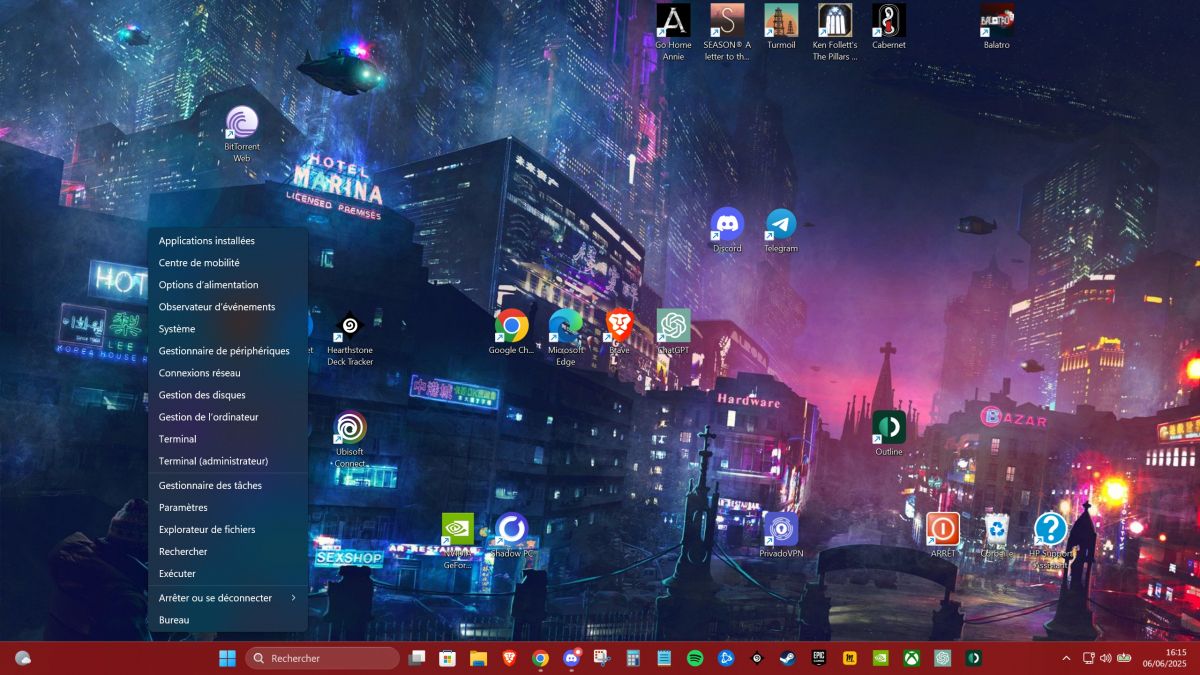Select the Google Chrome desktop shortcut
The height and width of the screenshot is (675, 1200).
pyautogui.click(x=512, y=333)
